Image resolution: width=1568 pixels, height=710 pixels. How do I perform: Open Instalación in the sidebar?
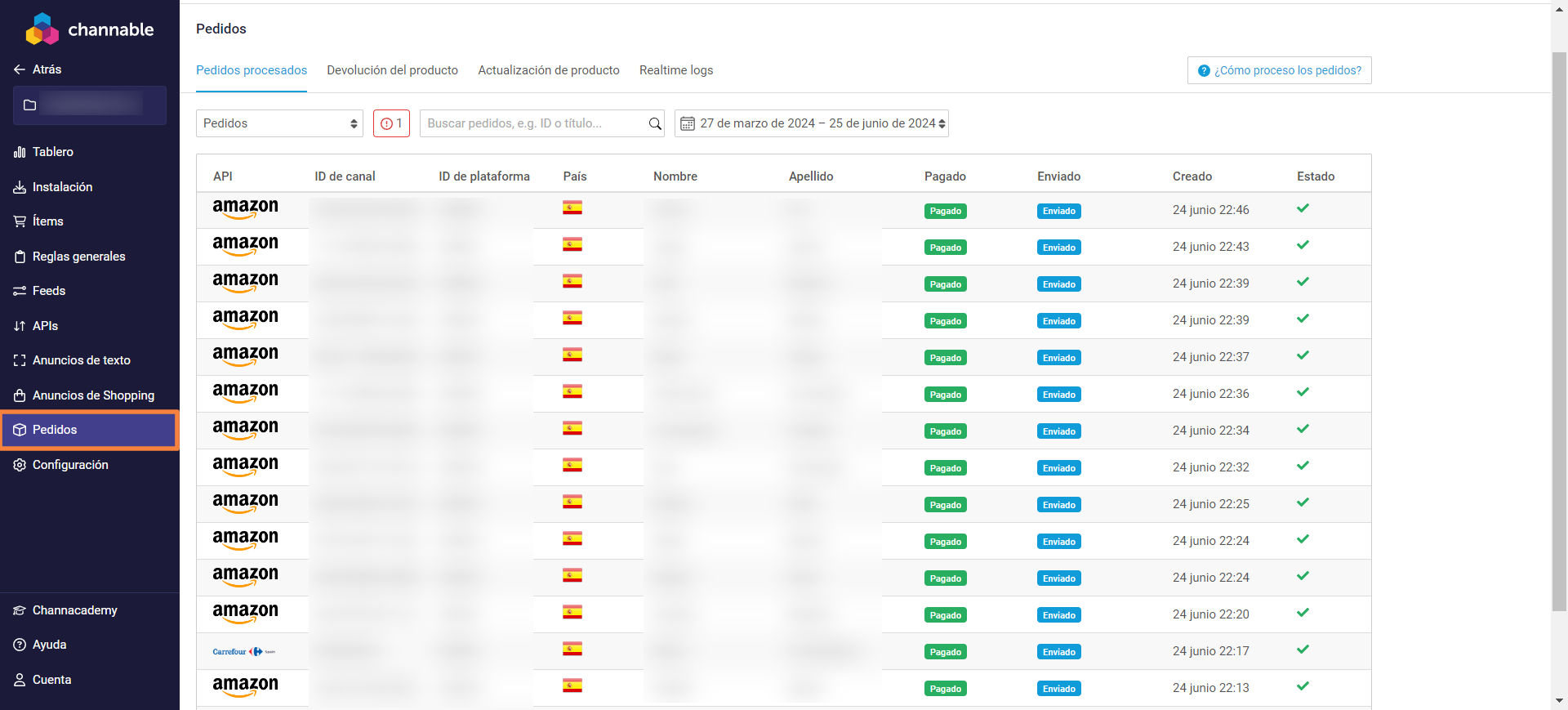(53, 187)
